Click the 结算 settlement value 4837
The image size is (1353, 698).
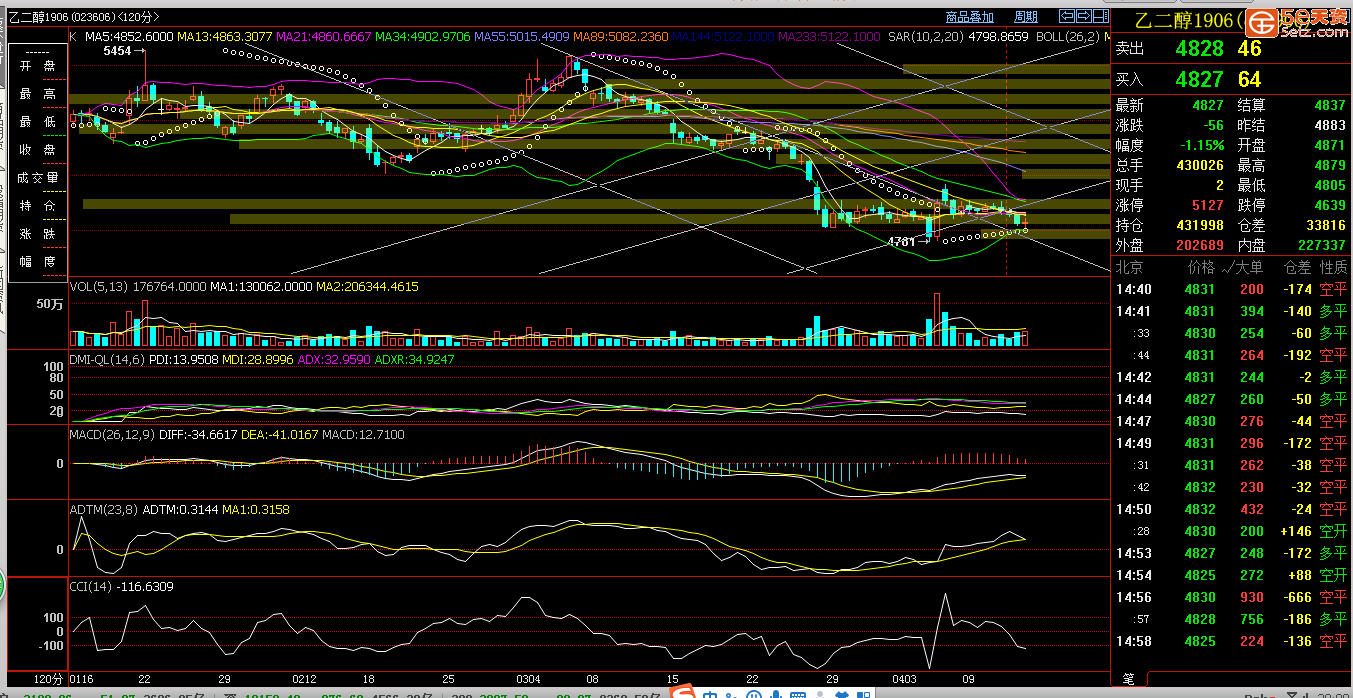[1330, 105]
